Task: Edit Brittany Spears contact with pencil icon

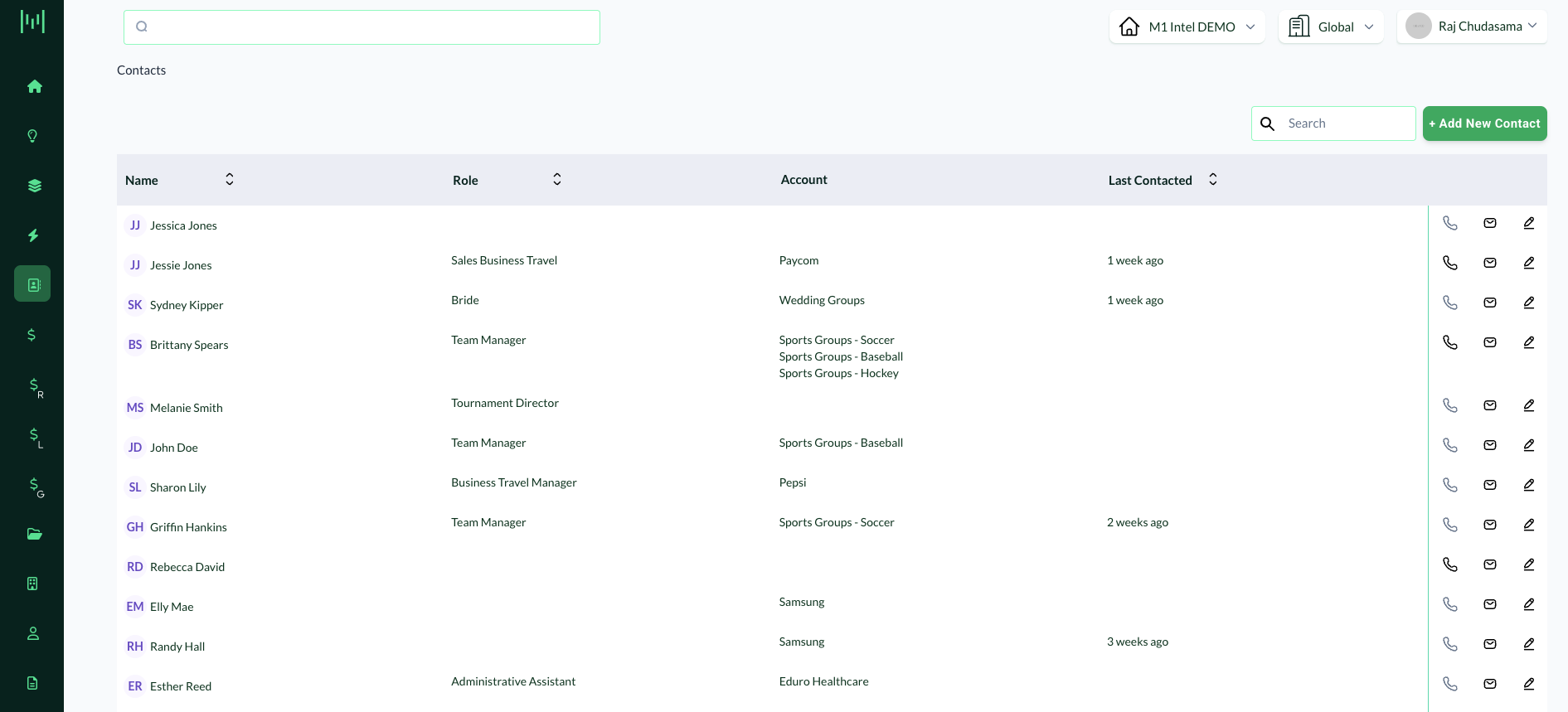Action: pyautogui.click(x=1528, y=342)
